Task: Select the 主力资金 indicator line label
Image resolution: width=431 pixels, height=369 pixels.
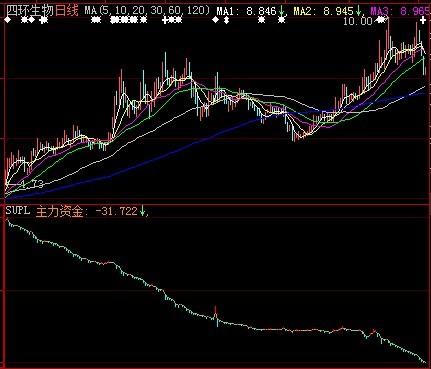Action: coord(59,211)
